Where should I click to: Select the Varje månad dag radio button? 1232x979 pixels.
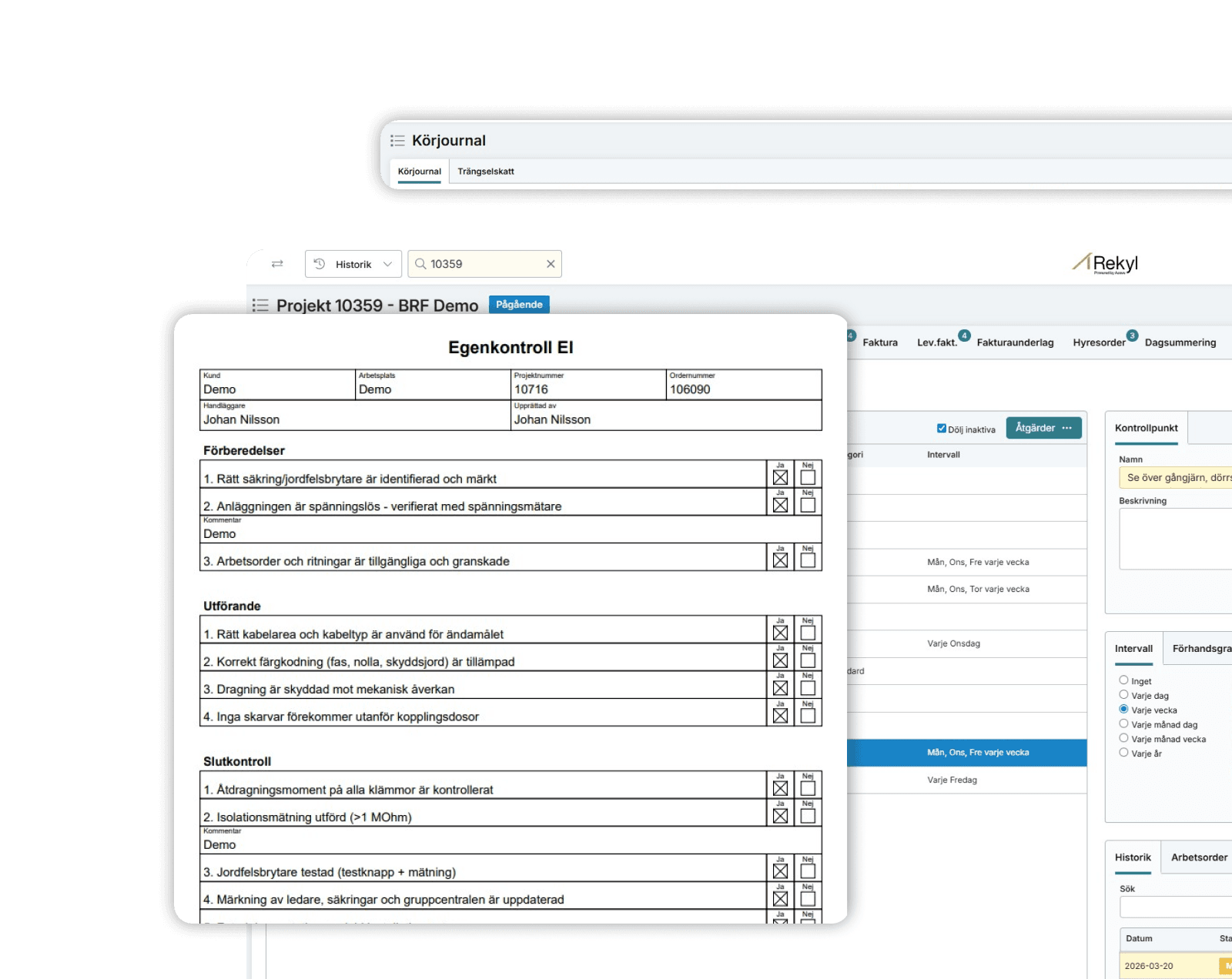1123,724
